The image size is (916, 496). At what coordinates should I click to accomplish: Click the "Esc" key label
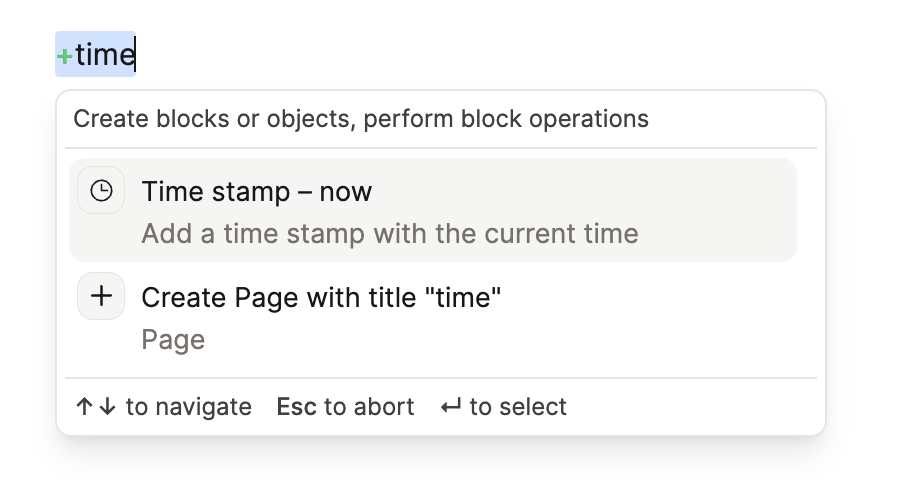[x=297, y=407]
